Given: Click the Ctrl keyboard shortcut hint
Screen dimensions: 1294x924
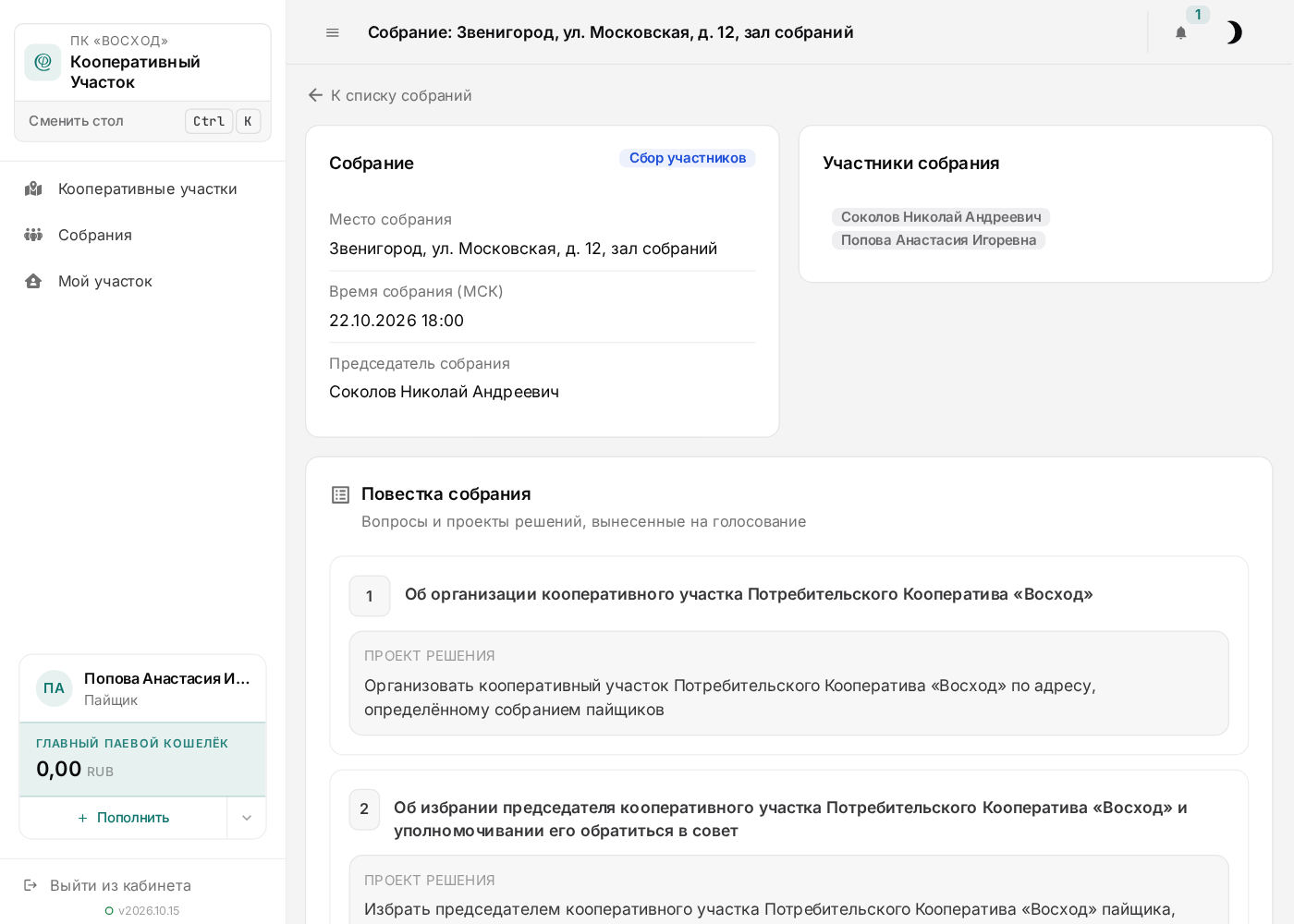Looking at the screenshot, I should click(x=209, y=121).
